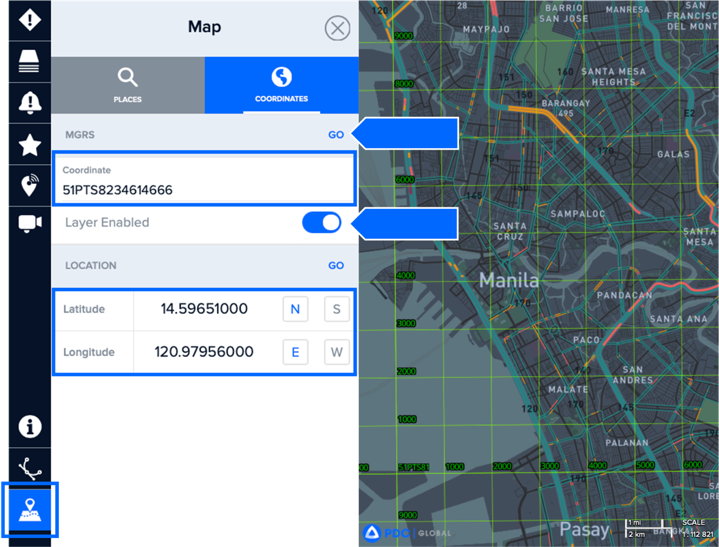Open the location broadcast pin icon
The image size is (719, 547).
pyautogui.click(x=30, y=185)
